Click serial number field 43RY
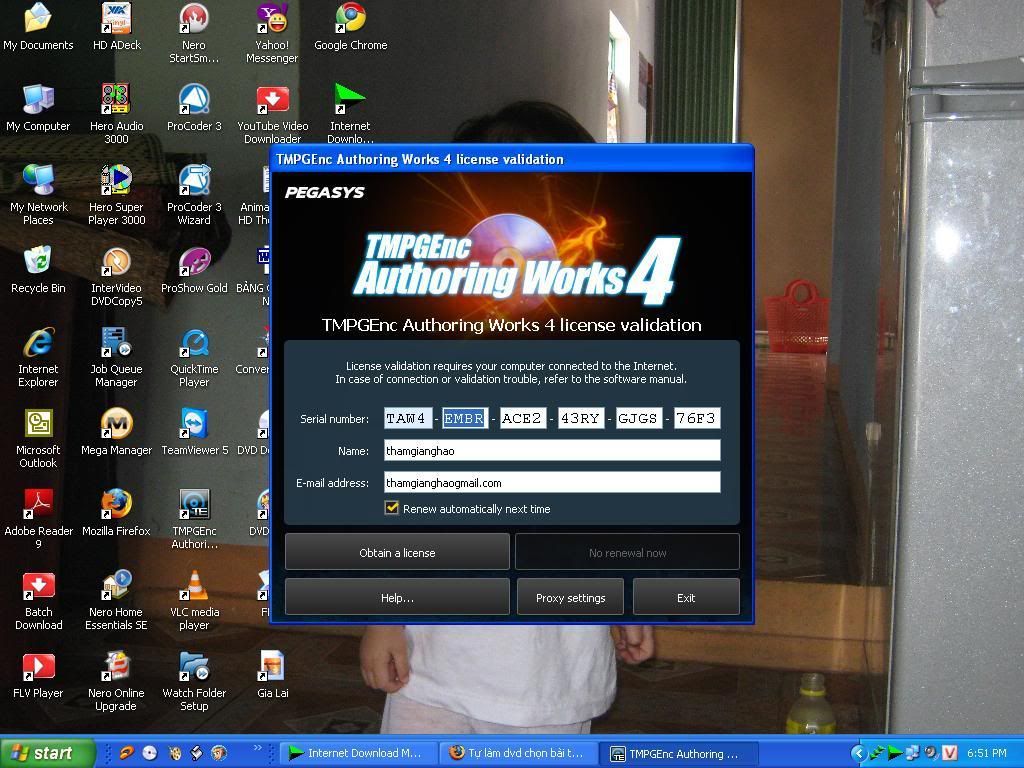The width and height of the screenshot is (1024, 768). click(580, 418)
